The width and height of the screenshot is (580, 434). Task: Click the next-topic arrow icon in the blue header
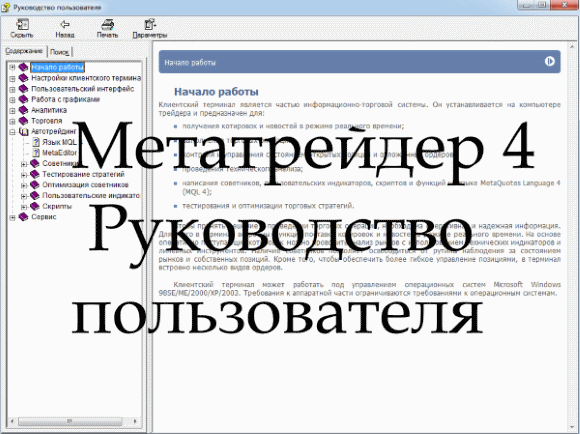point(549,61)
